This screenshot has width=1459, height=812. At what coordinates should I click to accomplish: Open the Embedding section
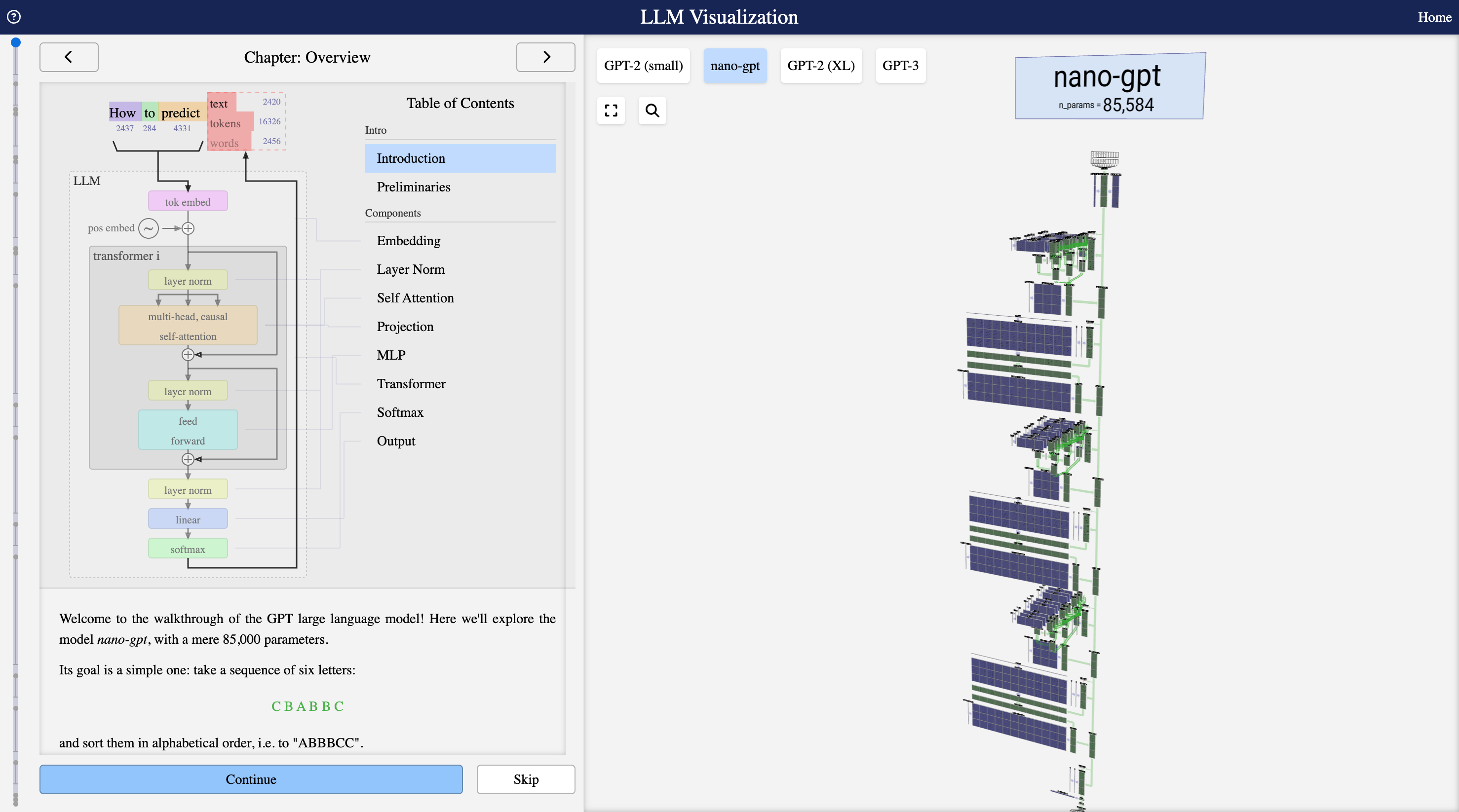click(x=408, y=241)
